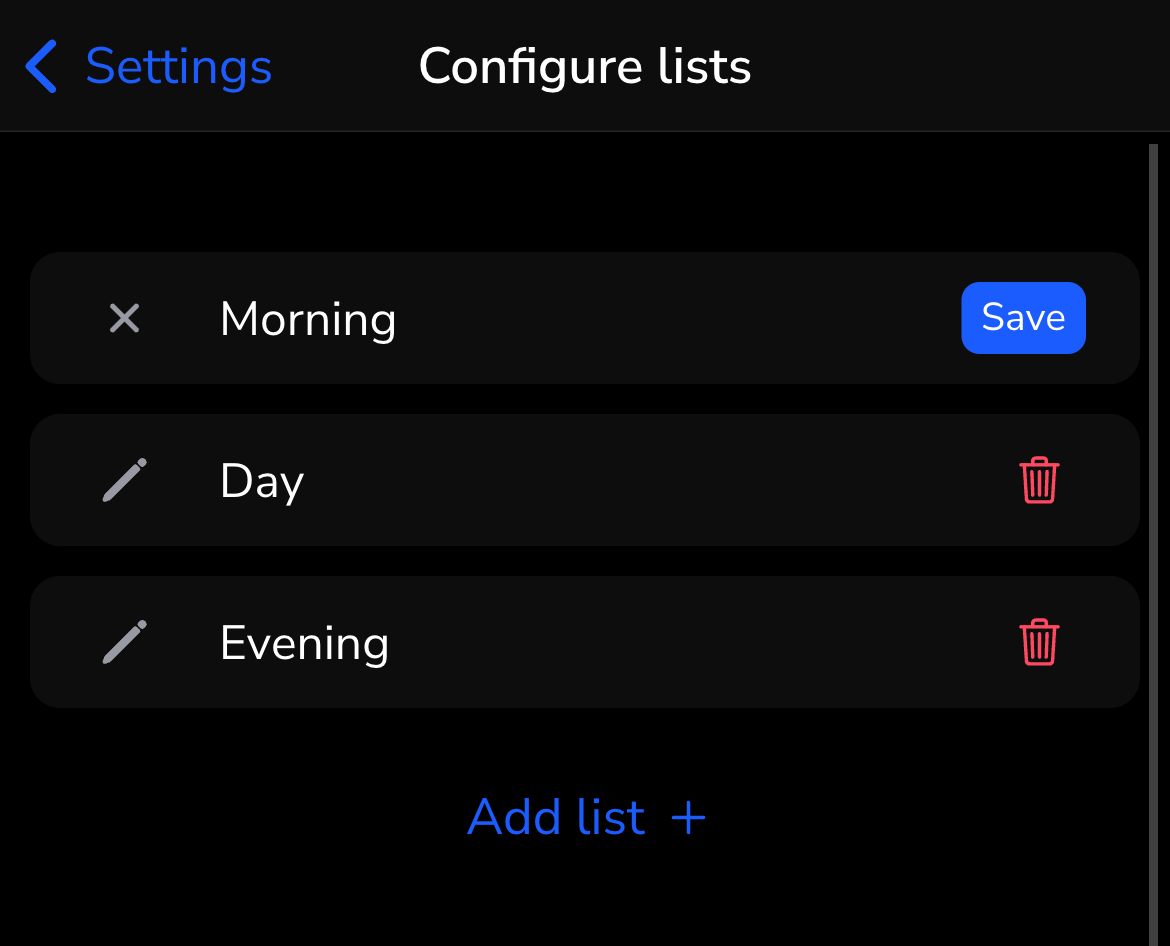This screenshot has width=1170, height=946.
Task: Click the plus icon next to Add list
Action: tap(688, 817)
